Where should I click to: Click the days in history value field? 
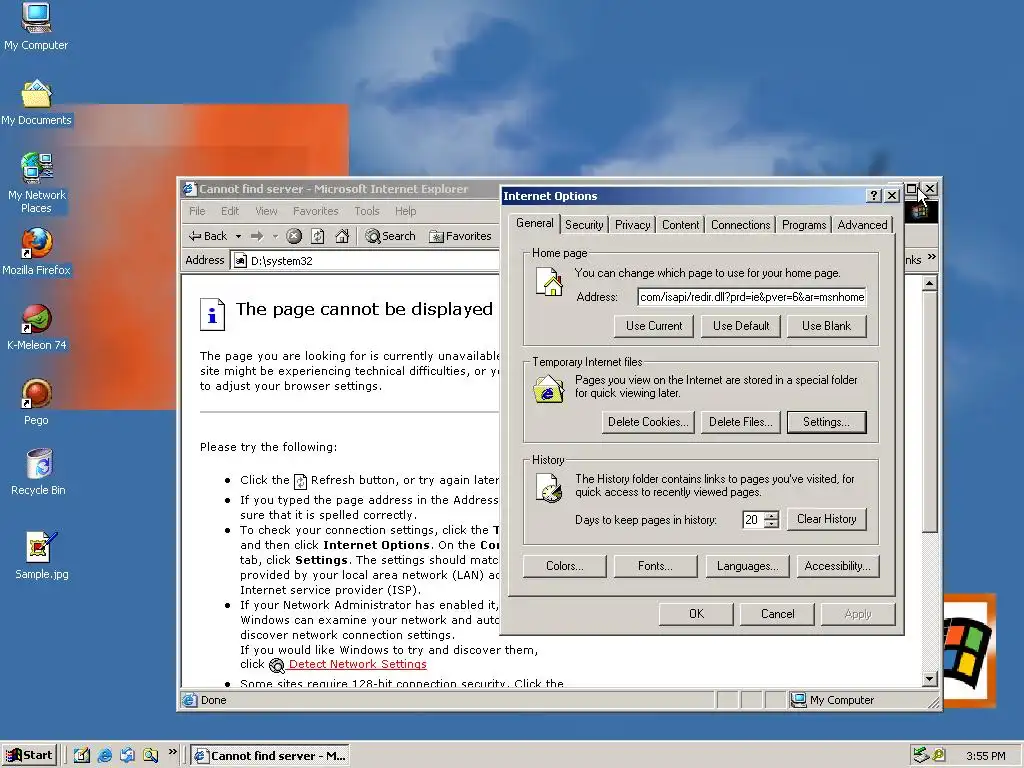click(753, 520)
